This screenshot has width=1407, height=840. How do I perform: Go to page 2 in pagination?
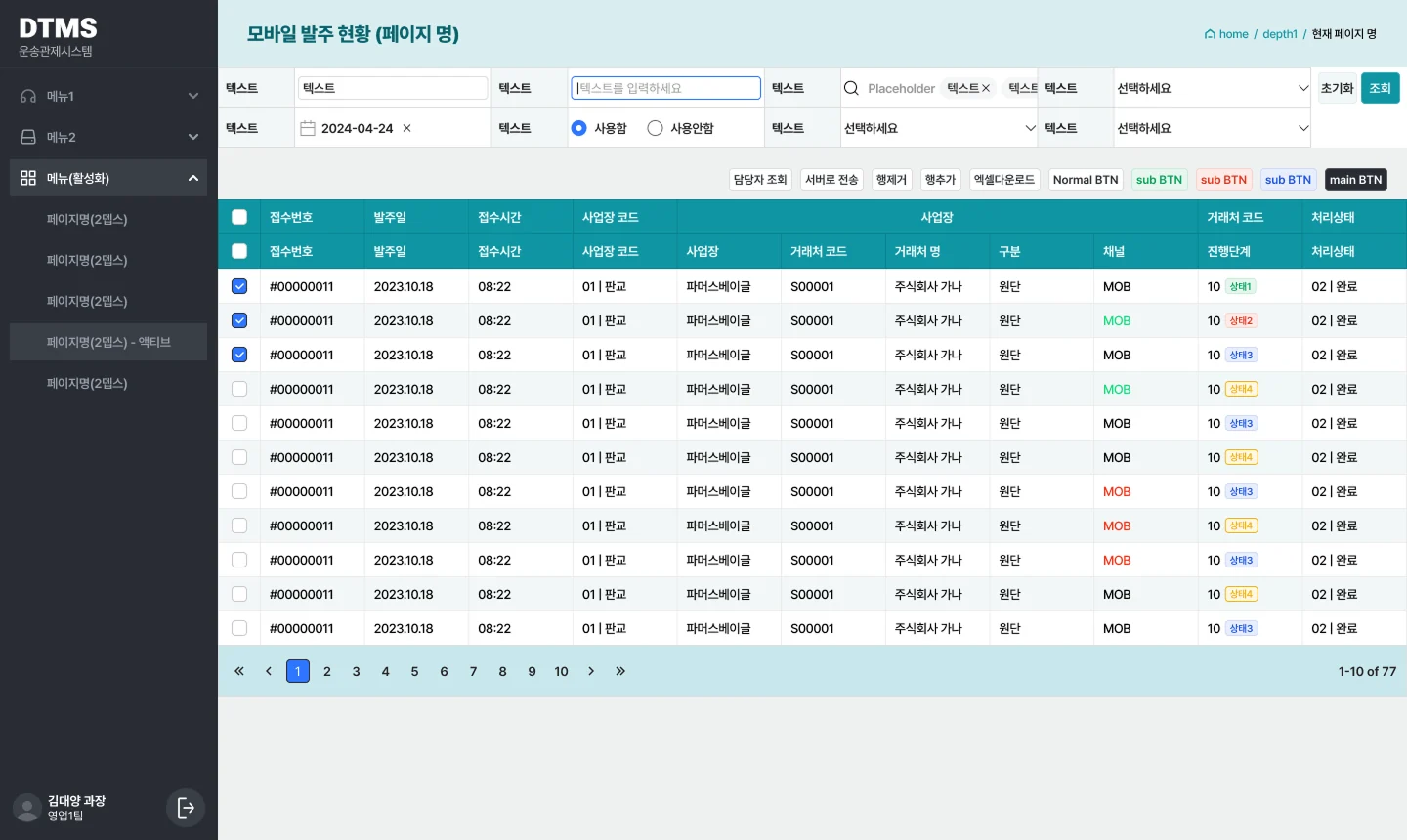tap(327, 671)
